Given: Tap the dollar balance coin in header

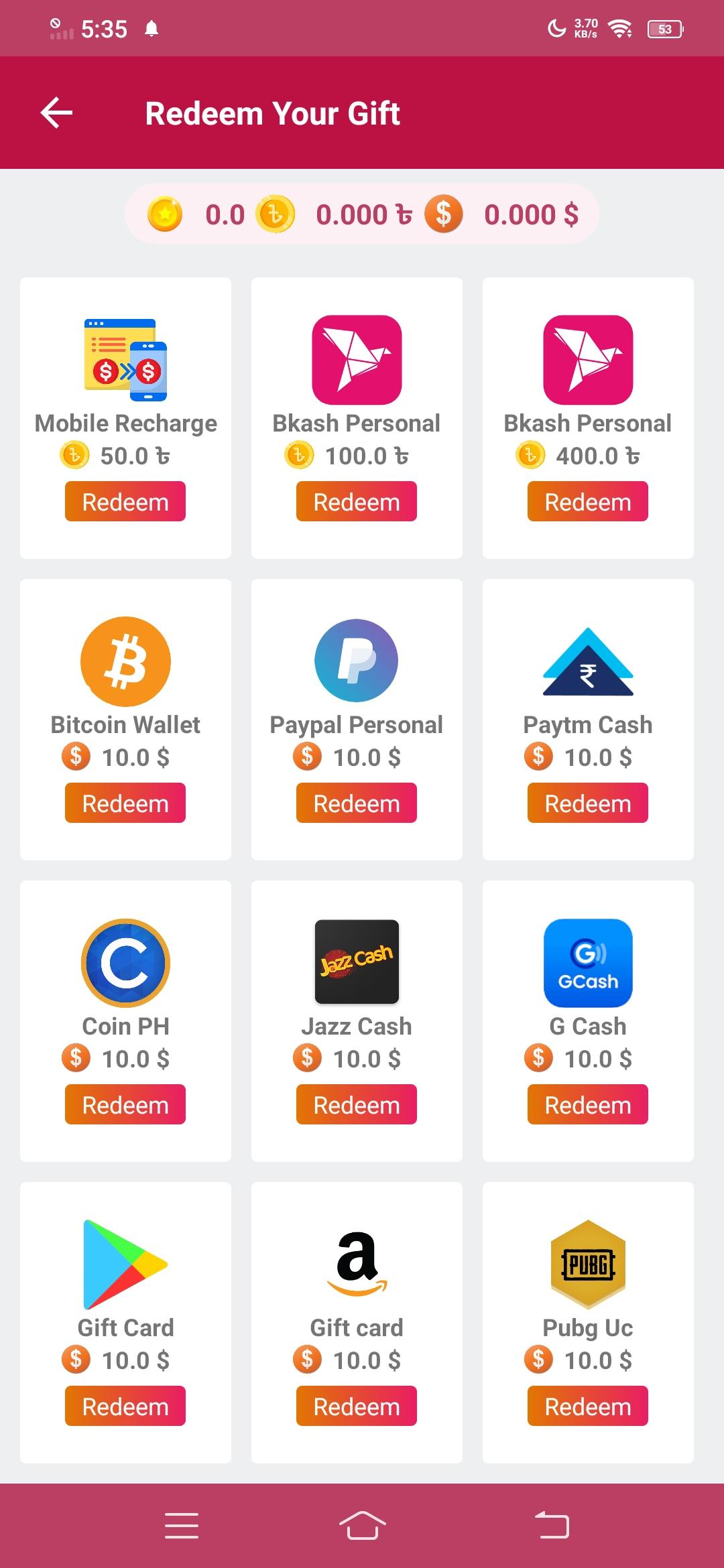Looking at the screenshot, I should (x=444, y=214).
